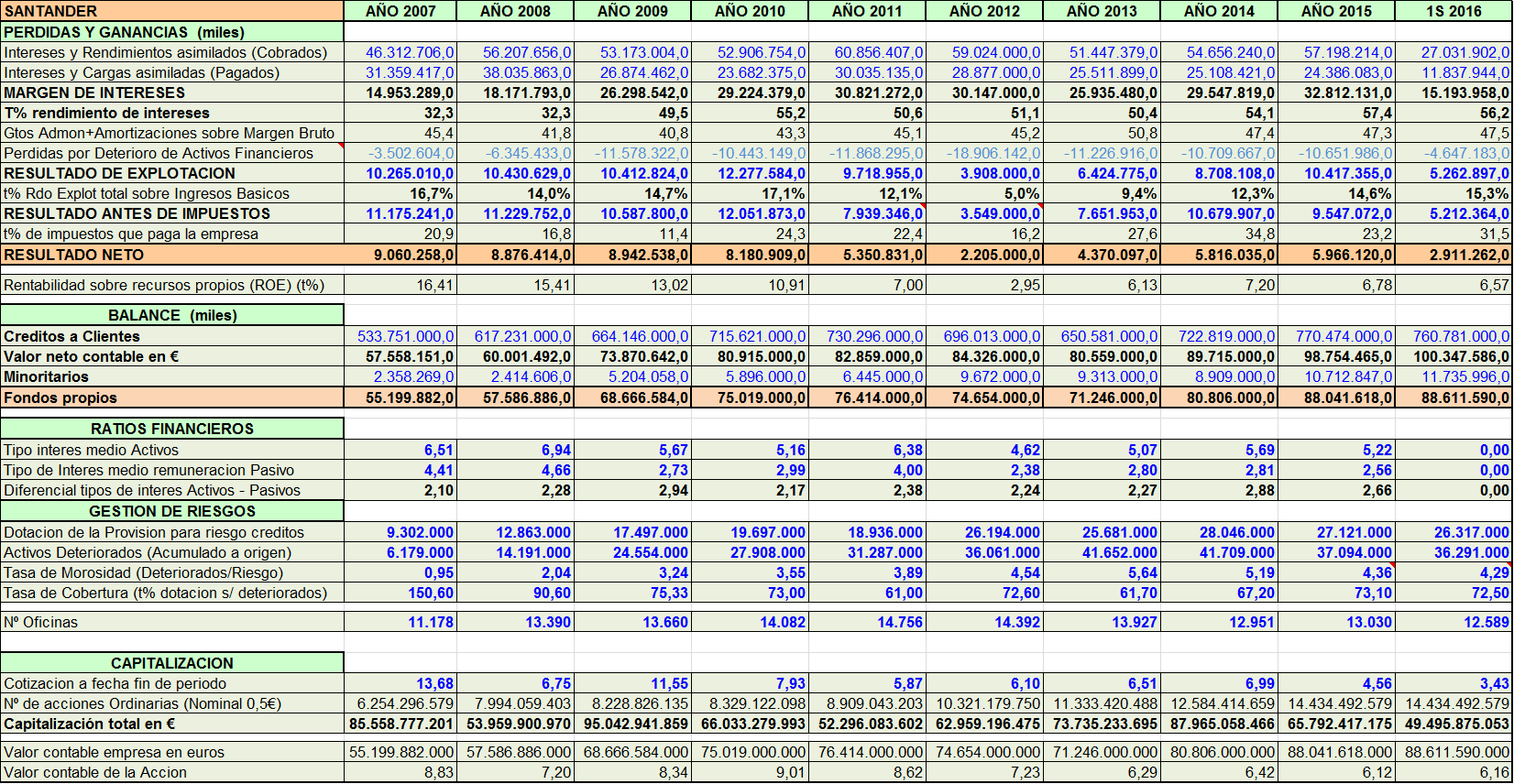Screen dimensions: 1514x784
Task: Click the RESULTADO NETO row label
Action: click(172, 255)
